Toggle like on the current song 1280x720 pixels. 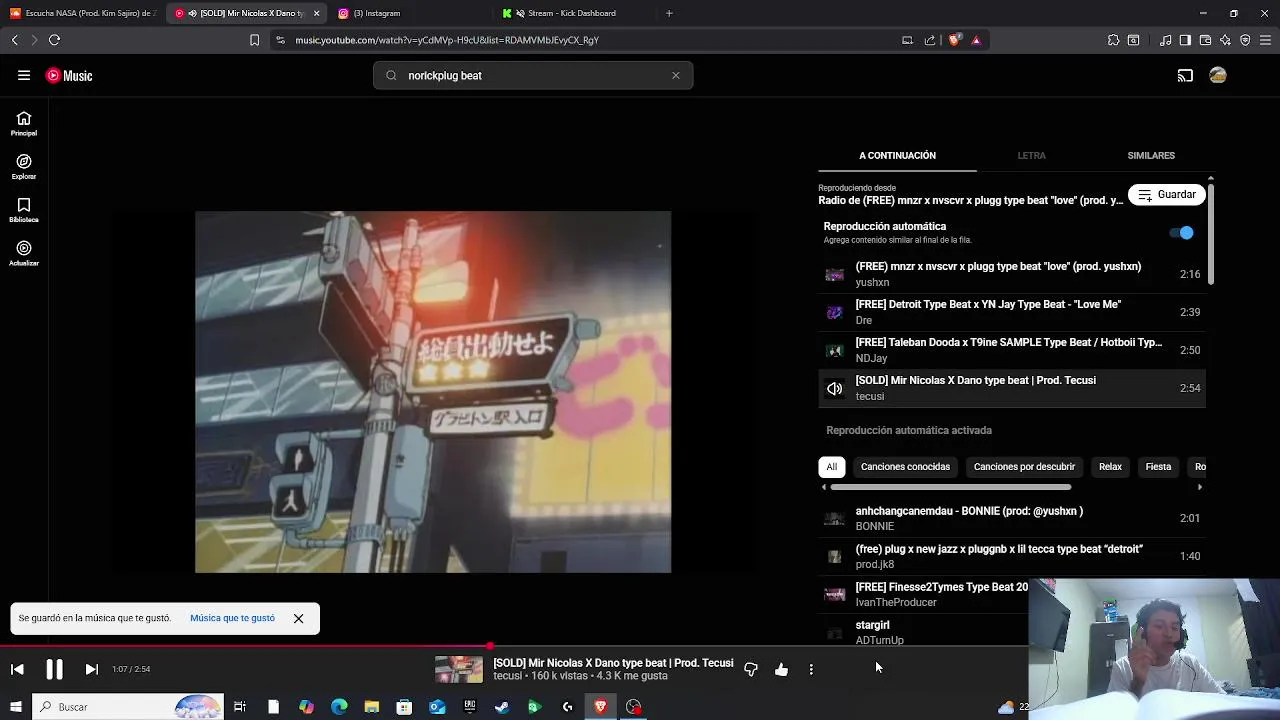coord(781,669)
